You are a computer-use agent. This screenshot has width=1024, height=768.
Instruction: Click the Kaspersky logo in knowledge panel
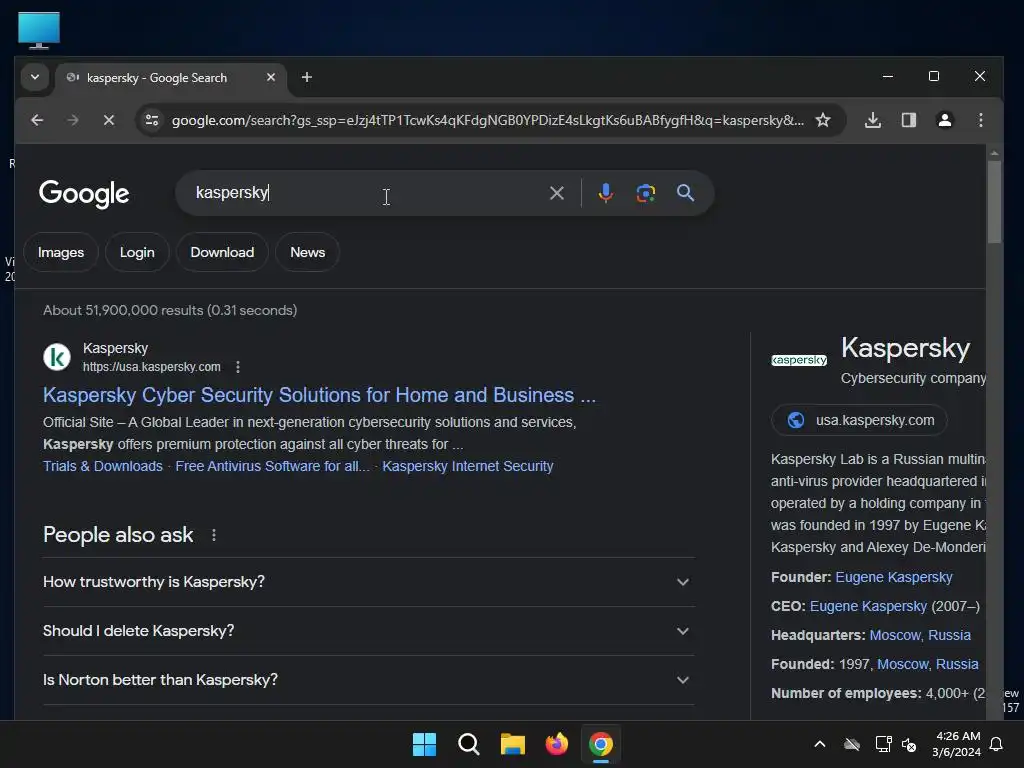click(799, 360)
